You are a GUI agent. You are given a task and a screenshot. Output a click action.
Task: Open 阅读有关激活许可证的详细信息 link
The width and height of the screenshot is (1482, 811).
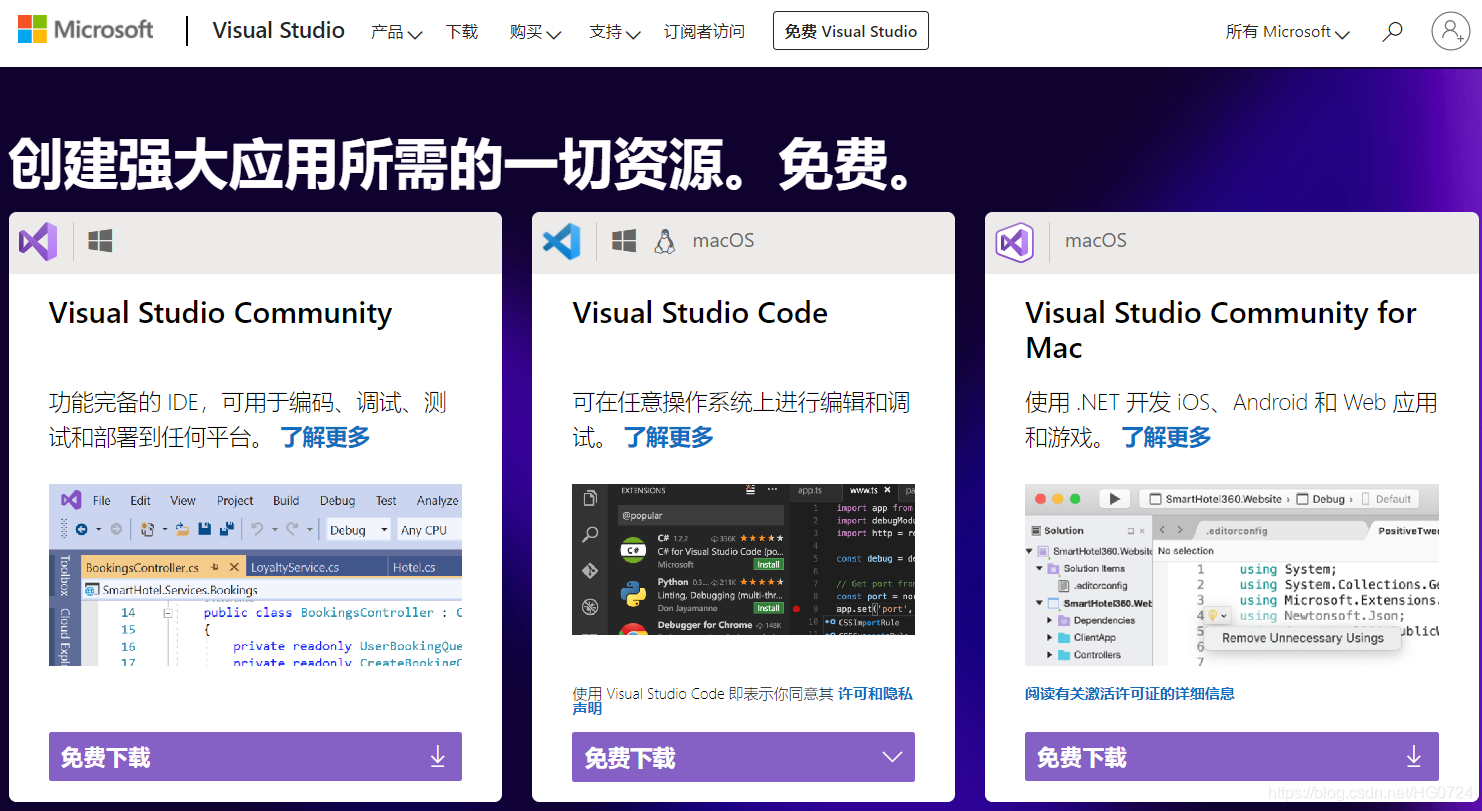[1130, 693]
